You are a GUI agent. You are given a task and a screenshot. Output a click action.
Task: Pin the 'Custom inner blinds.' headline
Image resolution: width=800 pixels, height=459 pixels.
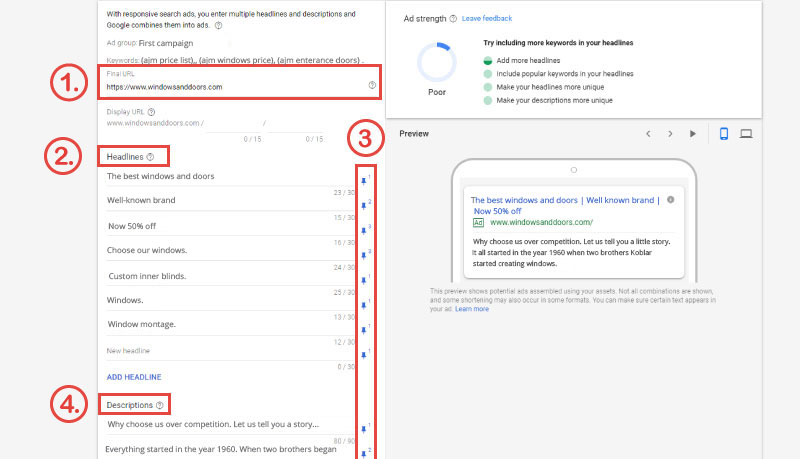pos(362,281)
